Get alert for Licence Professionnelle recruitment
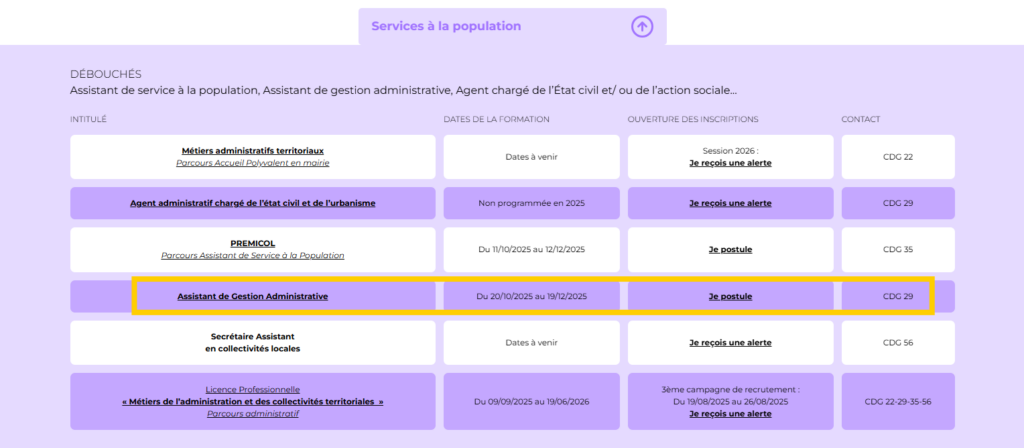The width and height of the screenshot is (1024, 448). [x=730, y=414]
